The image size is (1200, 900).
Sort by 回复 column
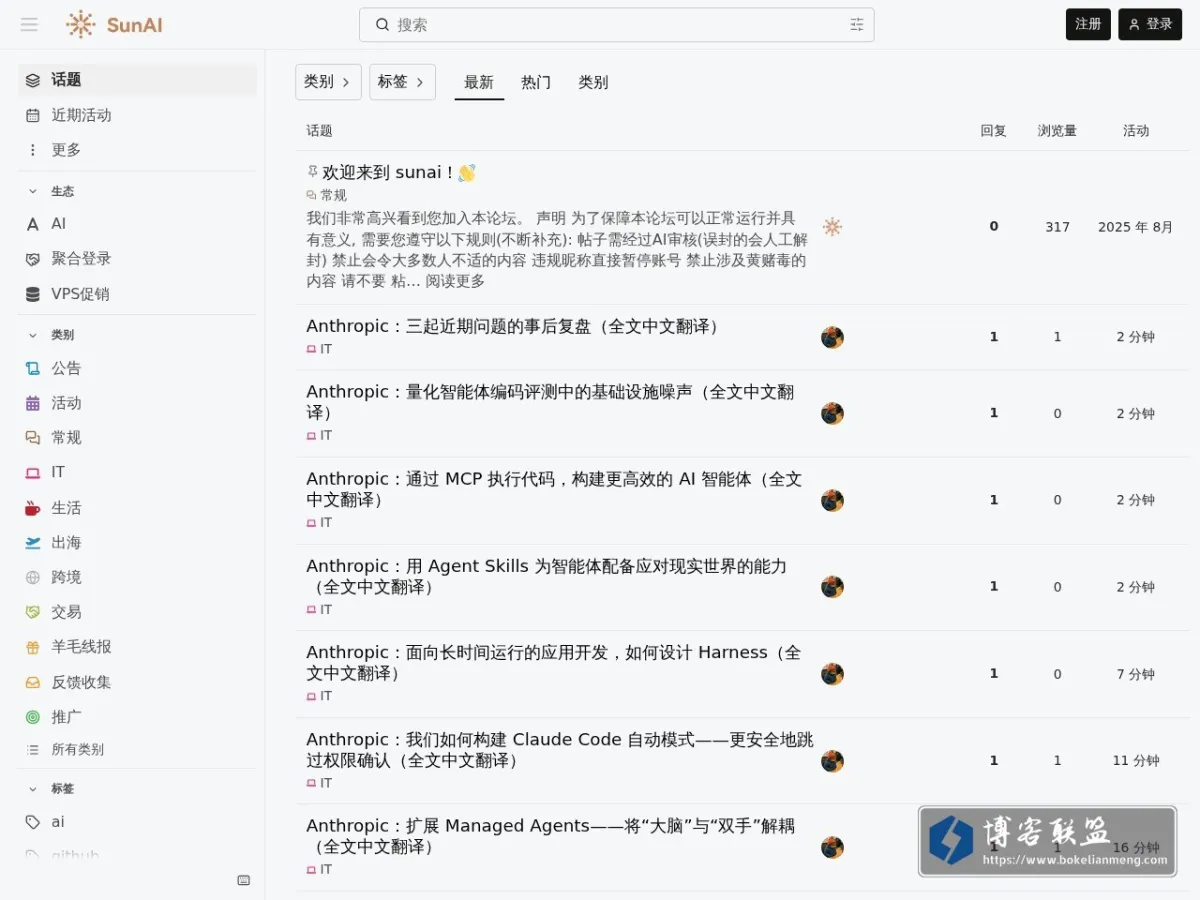993,131
